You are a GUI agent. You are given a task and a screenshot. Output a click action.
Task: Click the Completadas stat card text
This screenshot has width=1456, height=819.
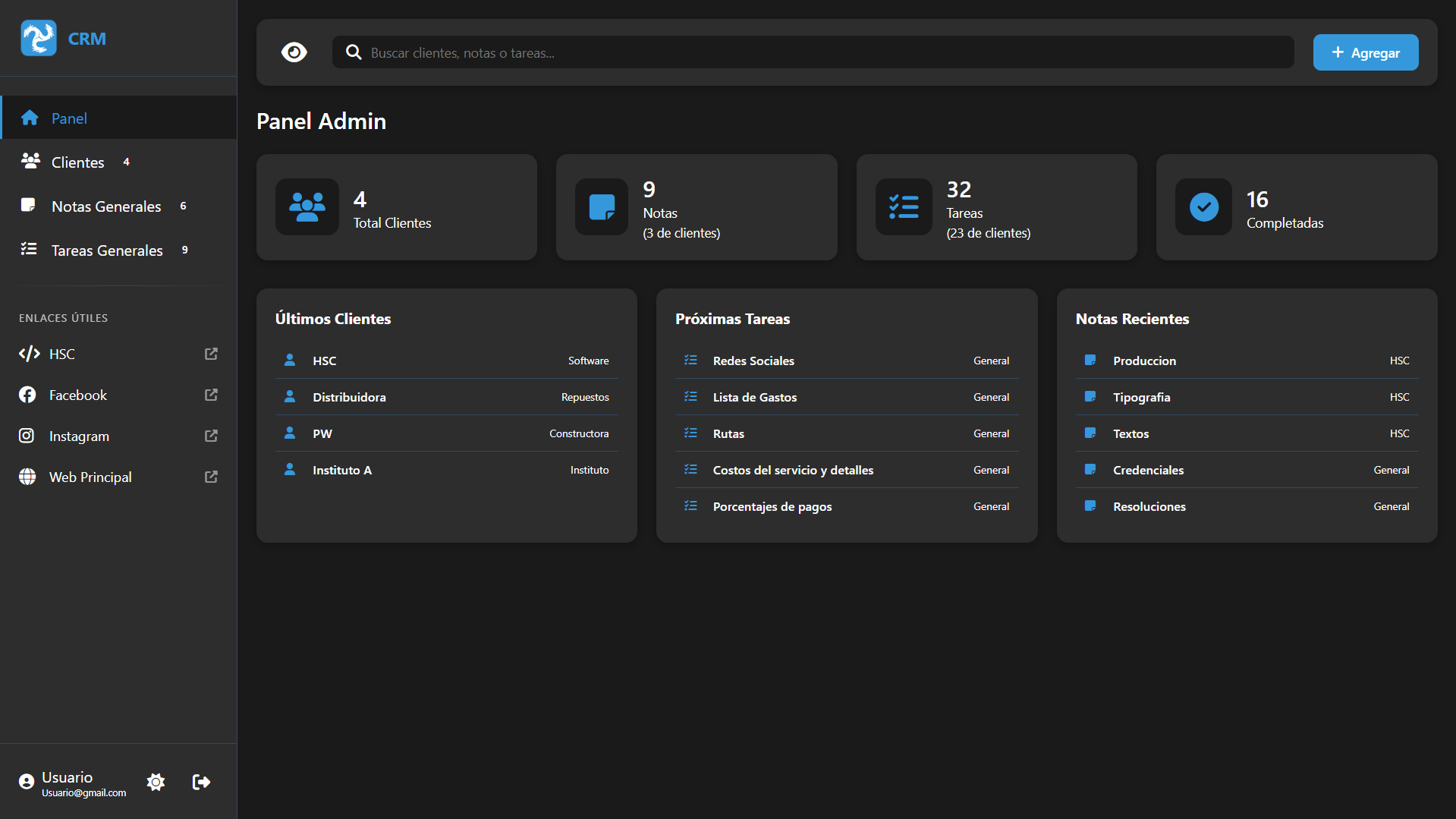pos(1285,223)
